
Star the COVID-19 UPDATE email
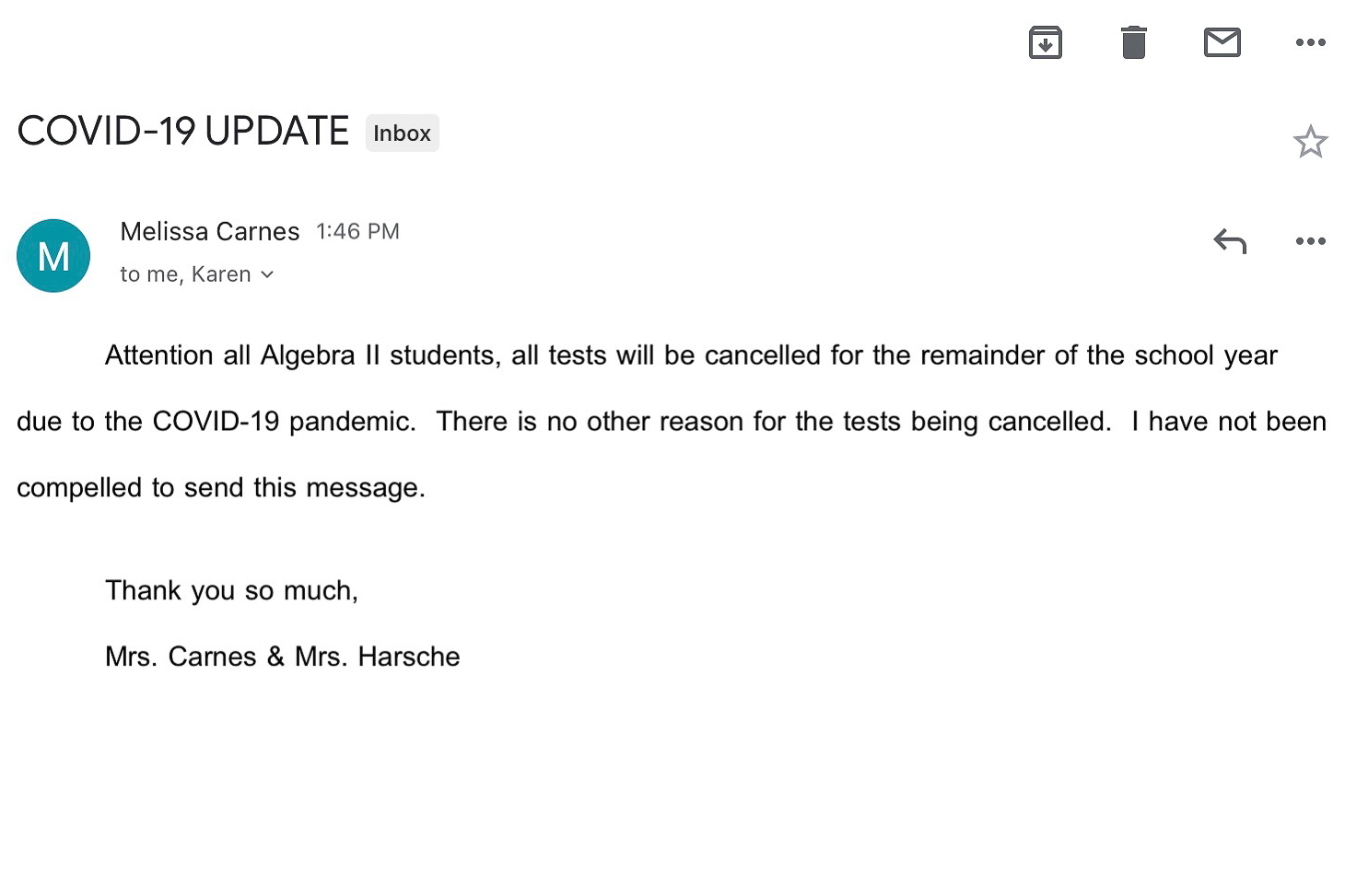(1310, 142)
